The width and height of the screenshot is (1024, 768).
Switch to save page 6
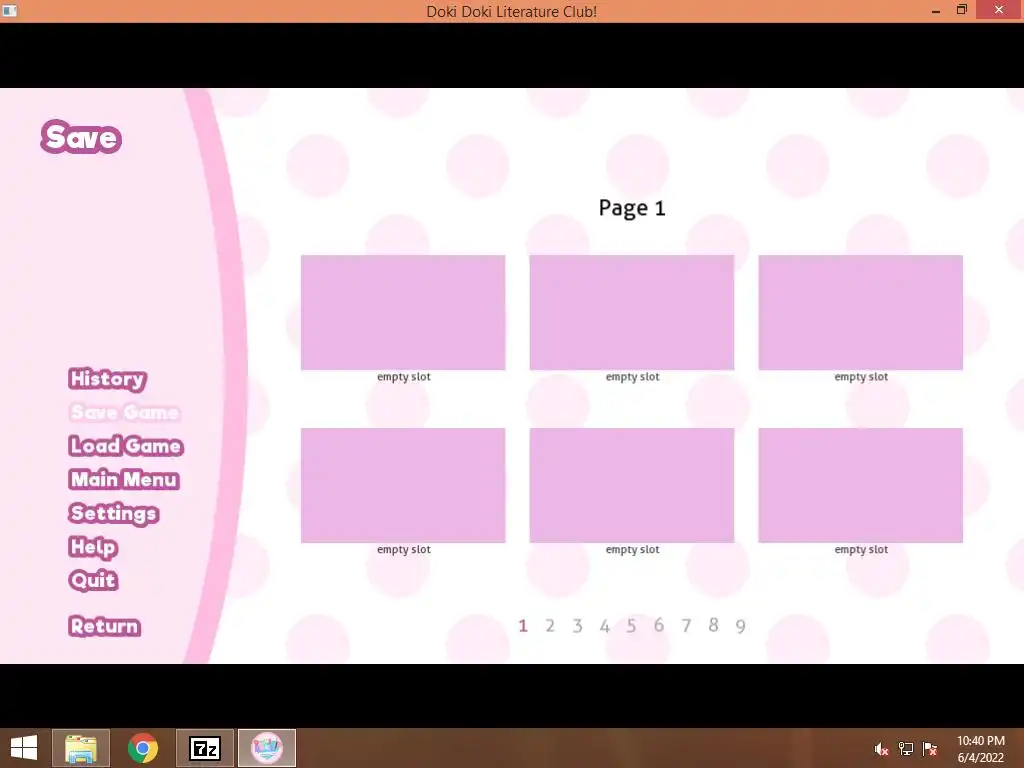[659, 626]
